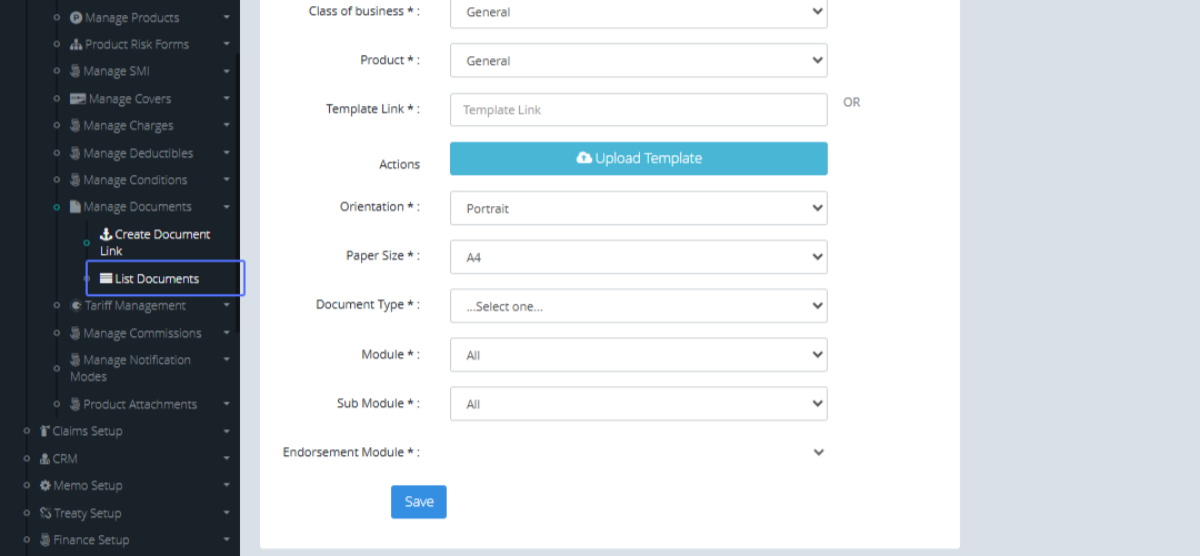The width and height of the screenshot is (1200, 556).
Task: Open the Class of business dropdown
Action: pyautogui.click(x=638, y=12)
